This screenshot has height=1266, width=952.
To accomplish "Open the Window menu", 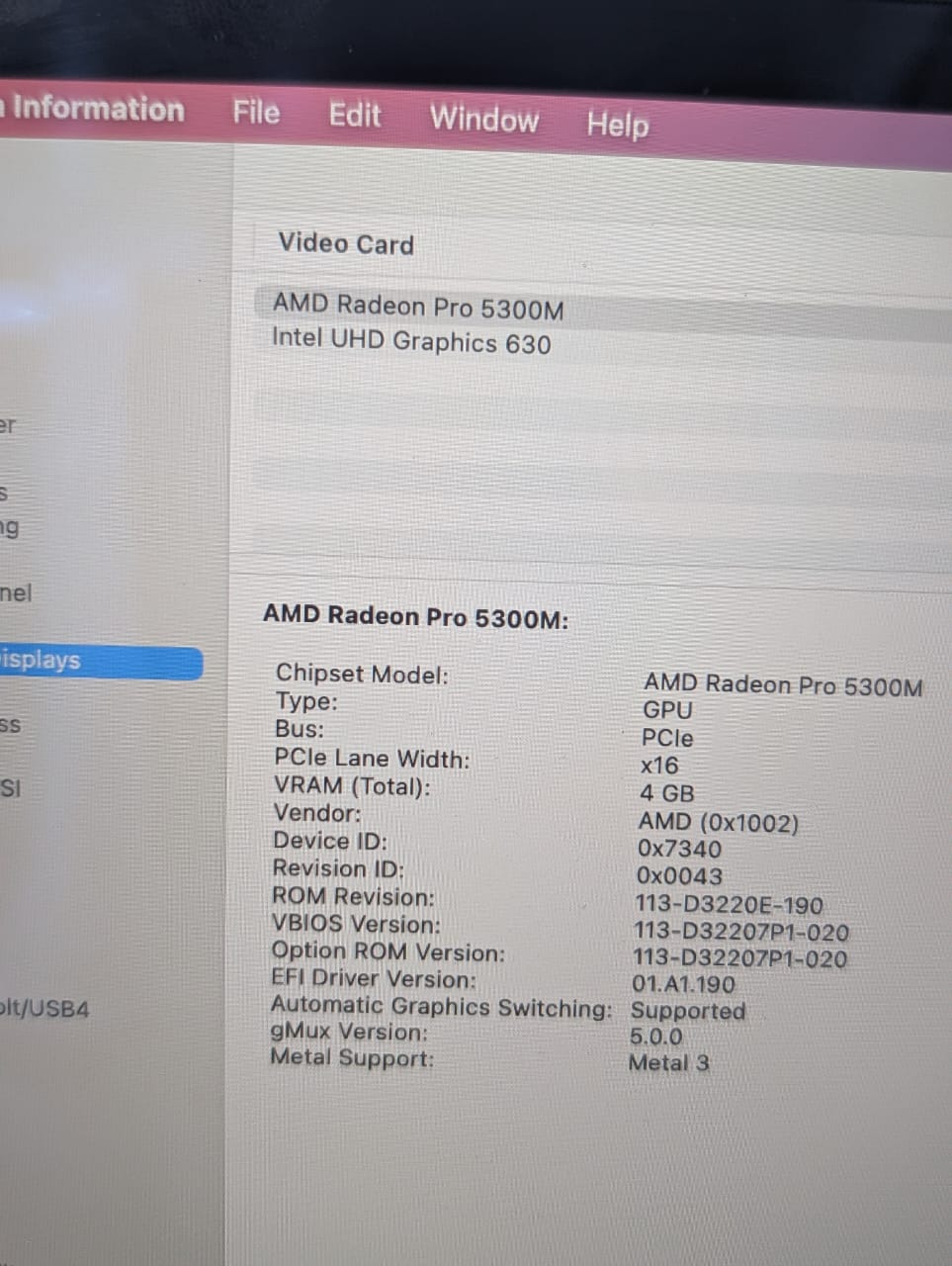I will pyautogui.click(x=483, y=120).
